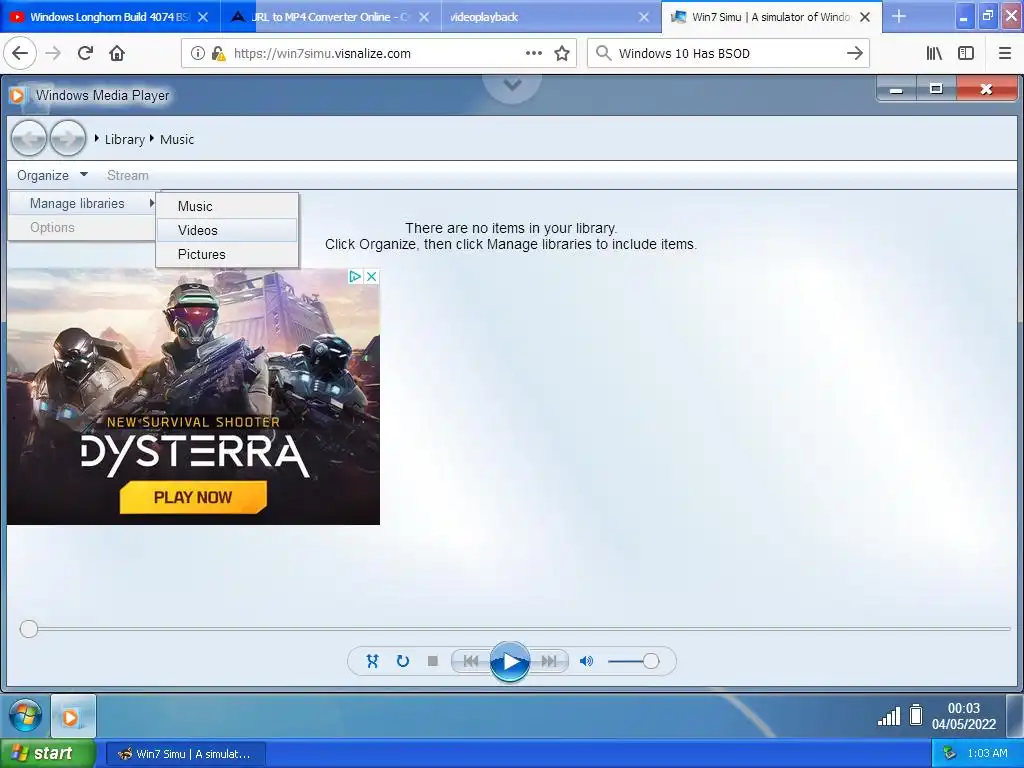This screenshot has width=1024, height=768.
Task: Bookmark this page with the star
Action: pos(562,54)
